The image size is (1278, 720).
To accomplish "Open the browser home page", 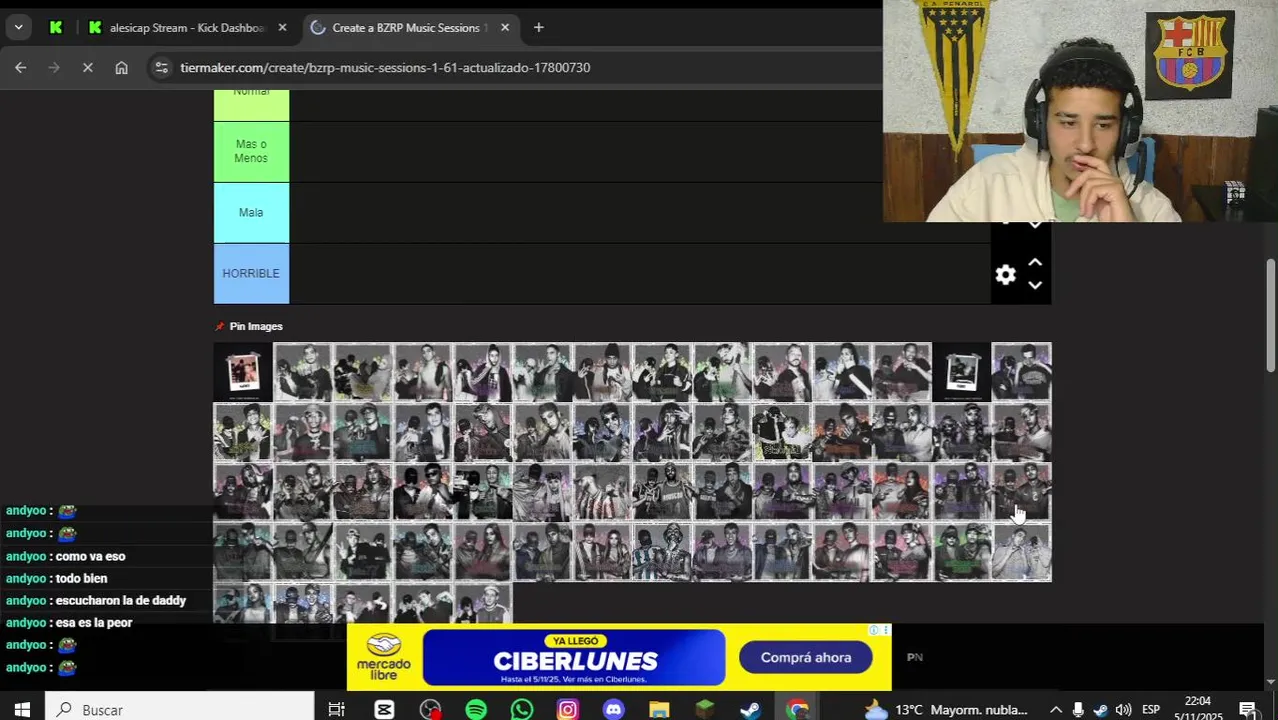I will coord(121,67).
